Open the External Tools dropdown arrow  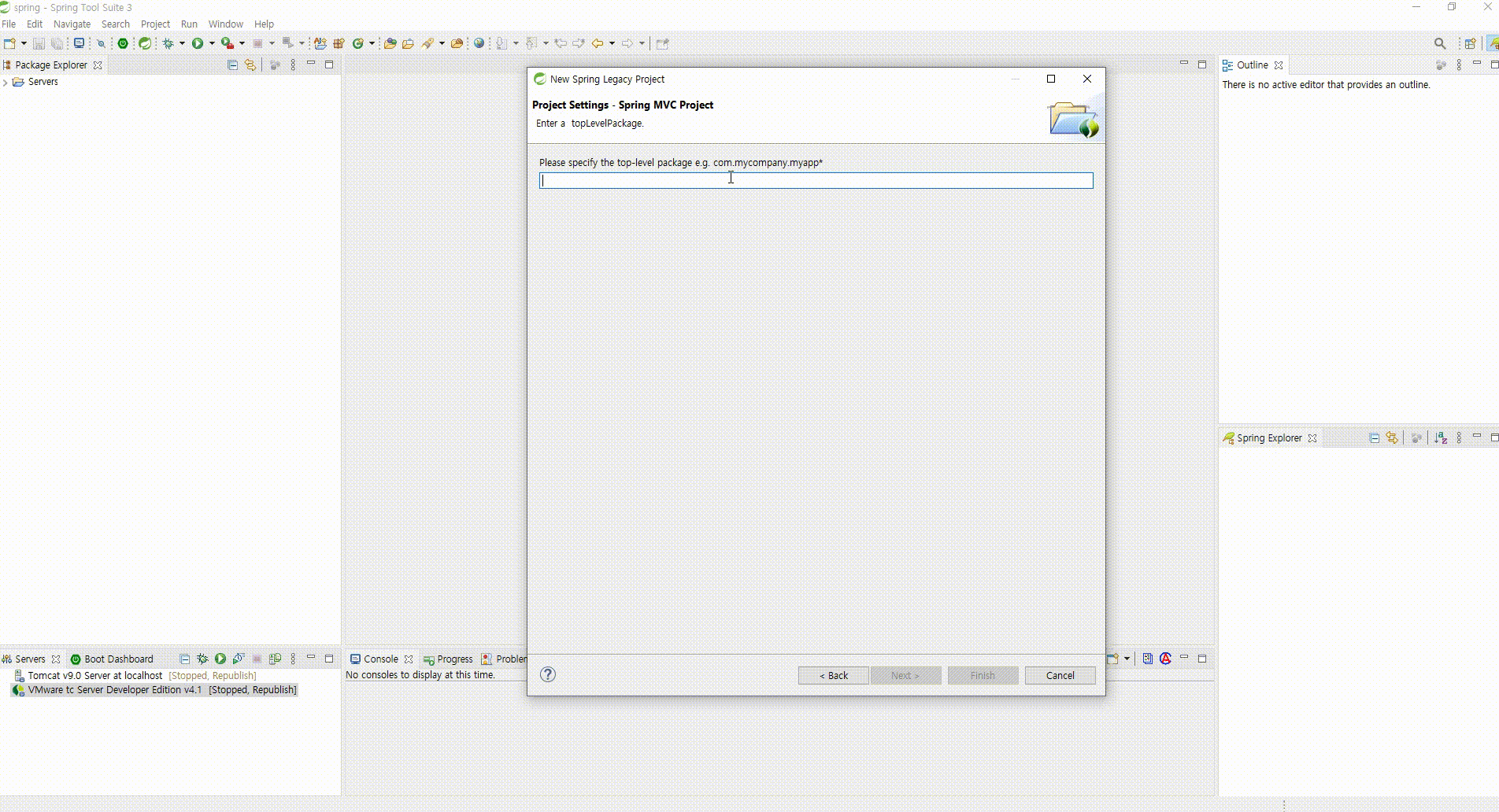click(x=242, y=43)
